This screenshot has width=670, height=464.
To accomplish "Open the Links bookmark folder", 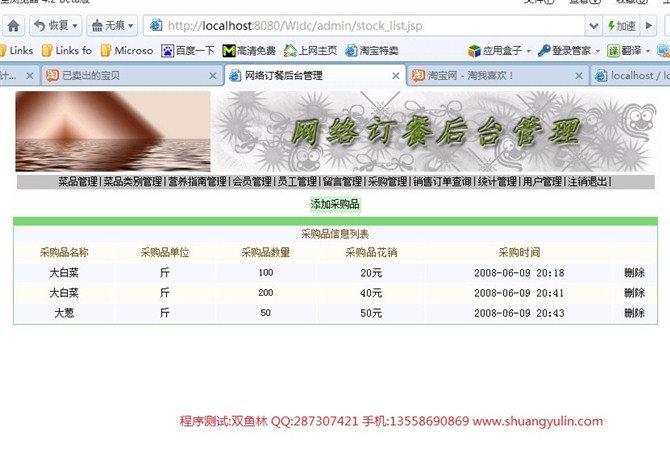I will click(17, 51).
